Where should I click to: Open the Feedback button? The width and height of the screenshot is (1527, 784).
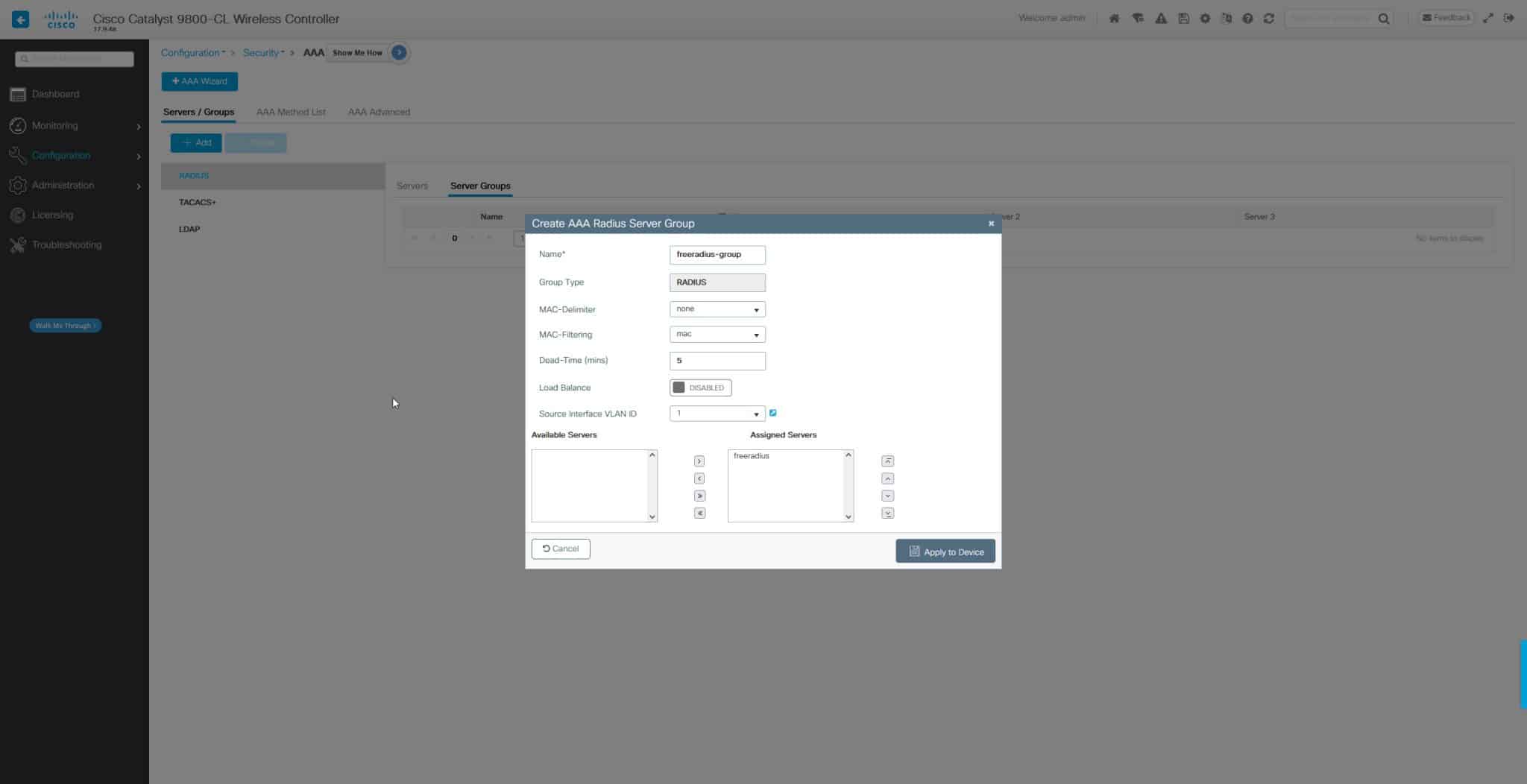pos(1446,18)
